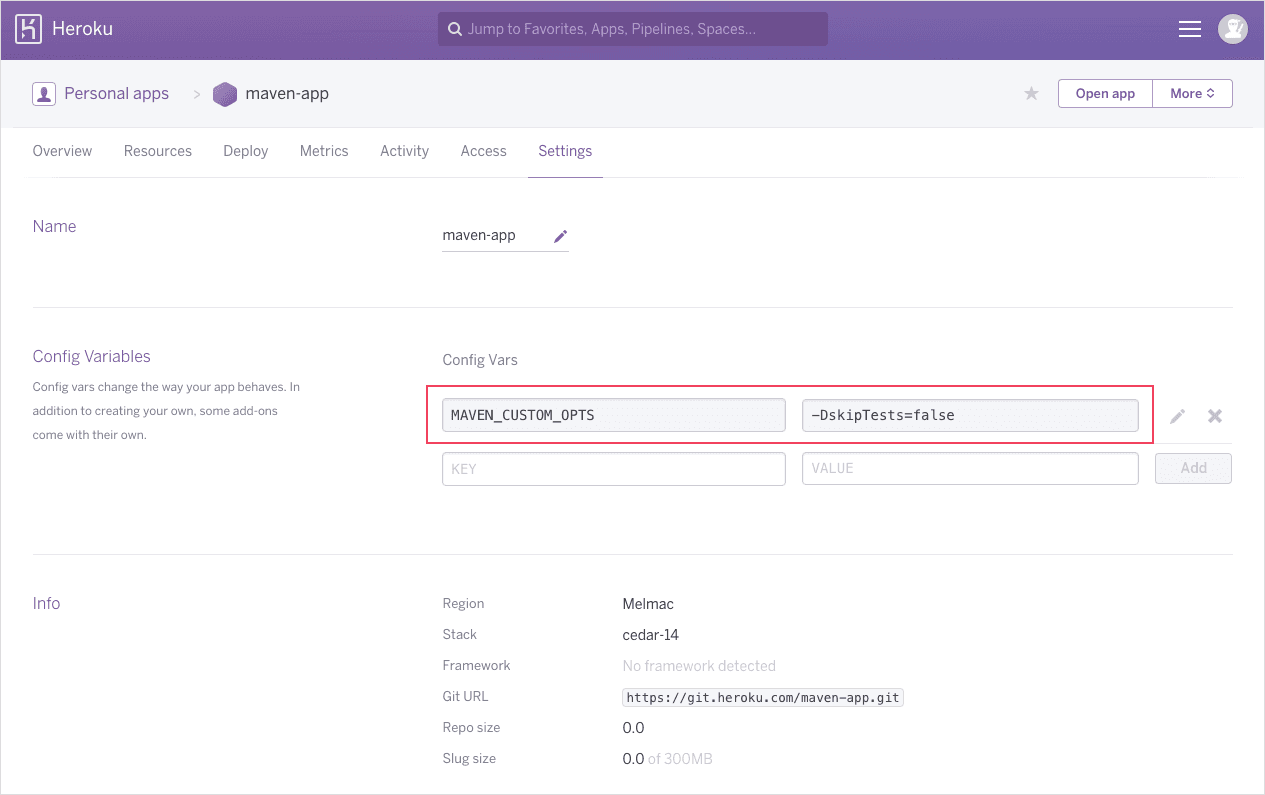Click the user avatar icon
Image resolution: width=1265 pixels, height=795 pixels.
coord(1232,29)
